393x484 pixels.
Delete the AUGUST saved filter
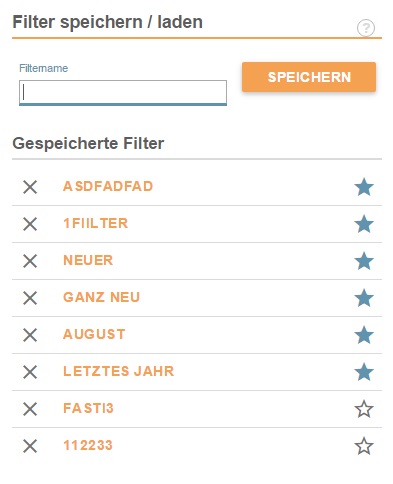30,335
